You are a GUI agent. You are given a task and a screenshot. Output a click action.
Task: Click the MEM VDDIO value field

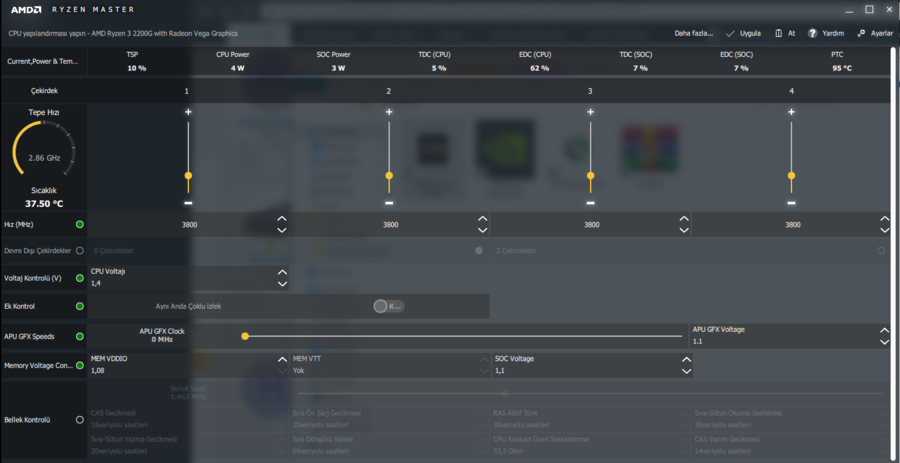pyautogui.click(x=189, y=365)
